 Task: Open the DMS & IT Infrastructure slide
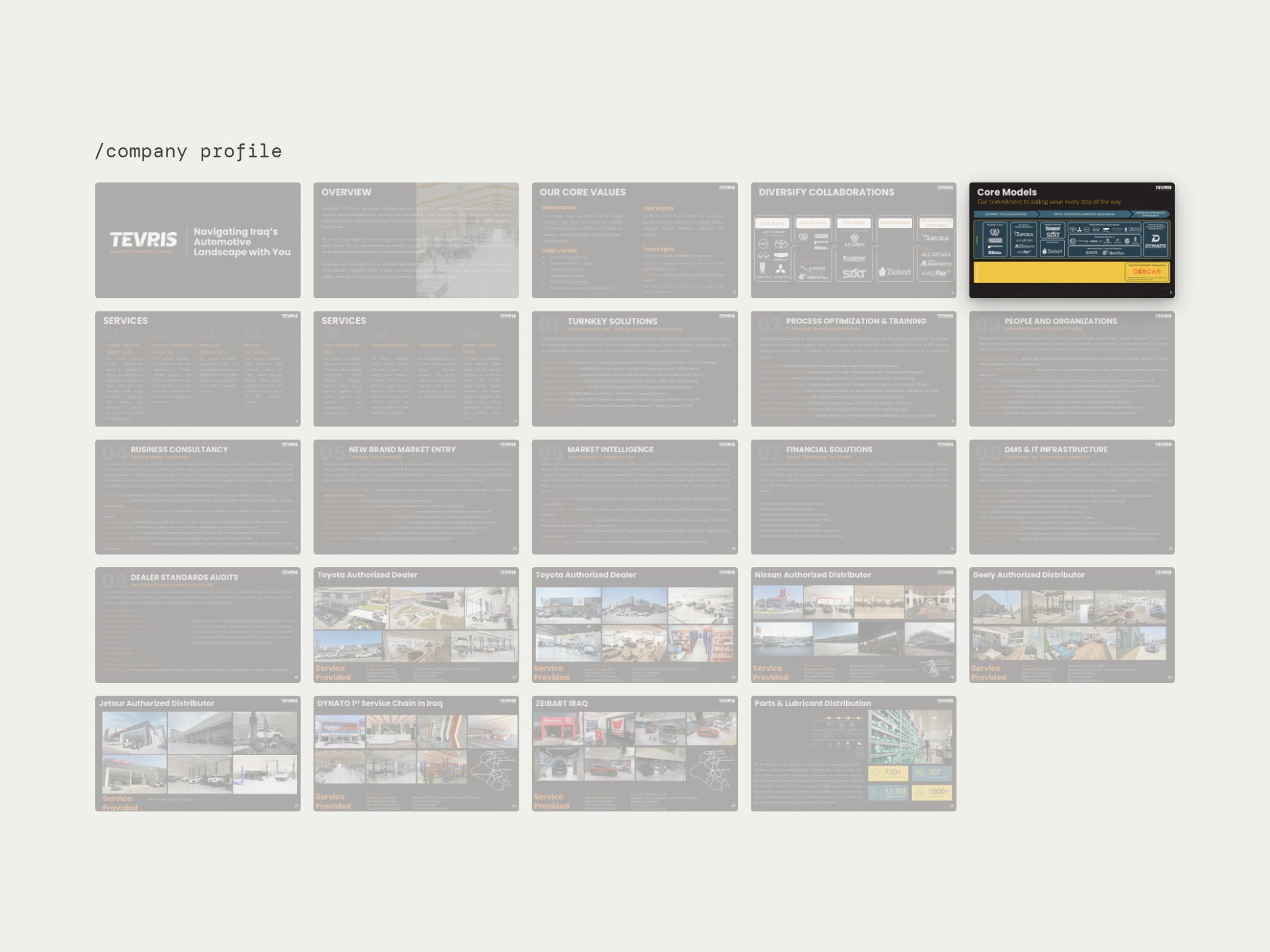click(1072, 497)
